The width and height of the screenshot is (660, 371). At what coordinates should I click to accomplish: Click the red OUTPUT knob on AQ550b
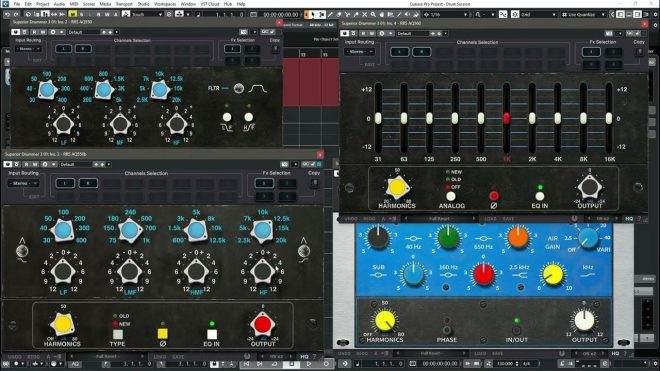pyautogui.click(x=263, y=325)
